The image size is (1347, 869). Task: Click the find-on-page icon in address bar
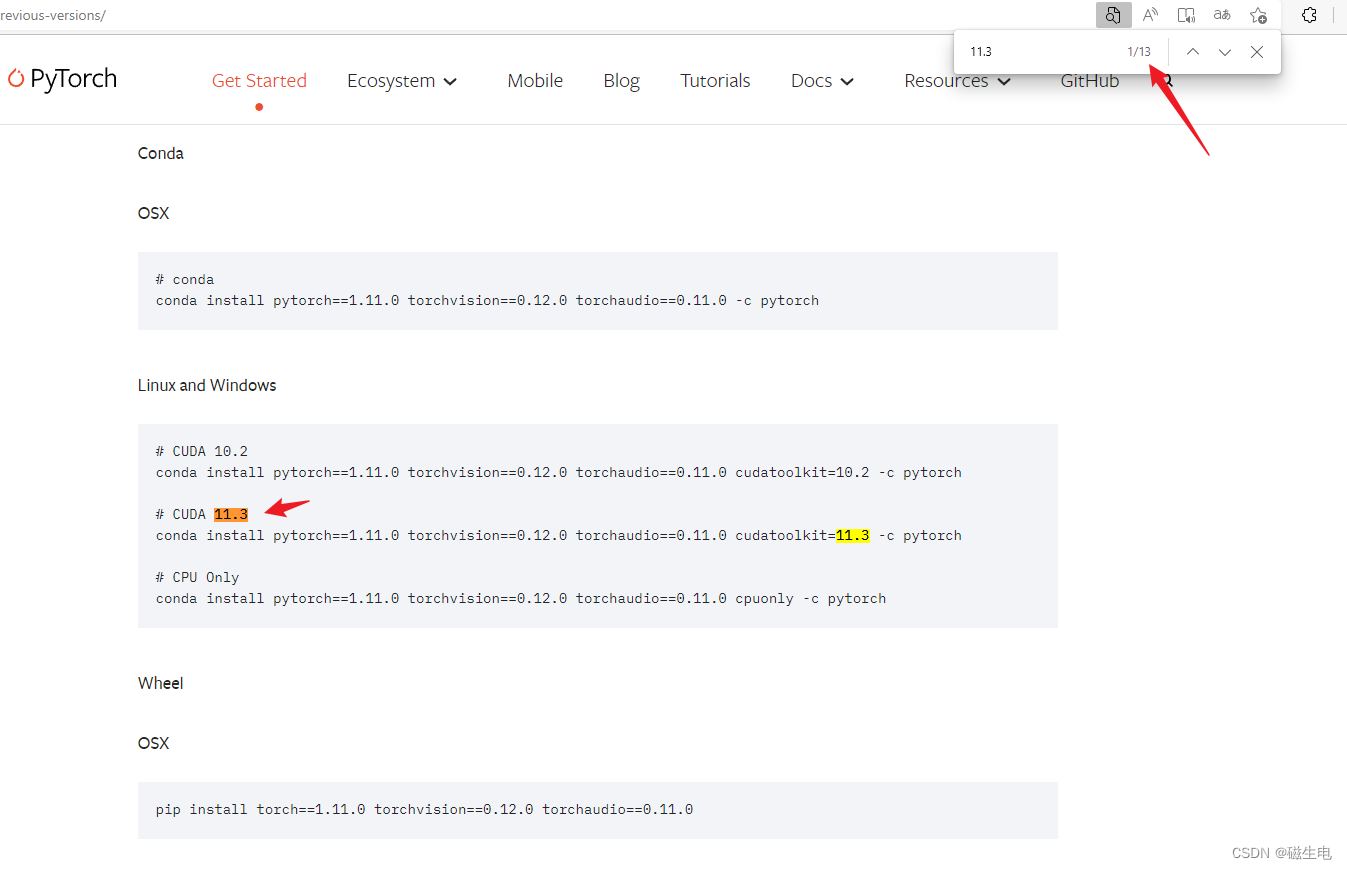point(1113,15)
